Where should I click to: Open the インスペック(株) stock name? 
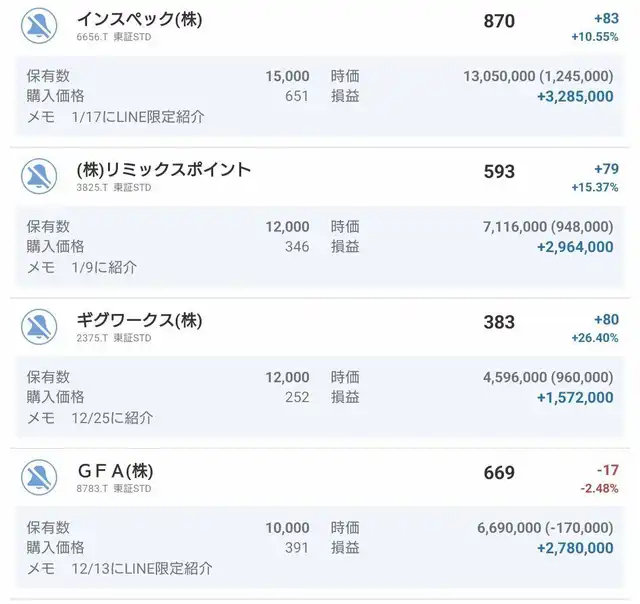(139, 19)
